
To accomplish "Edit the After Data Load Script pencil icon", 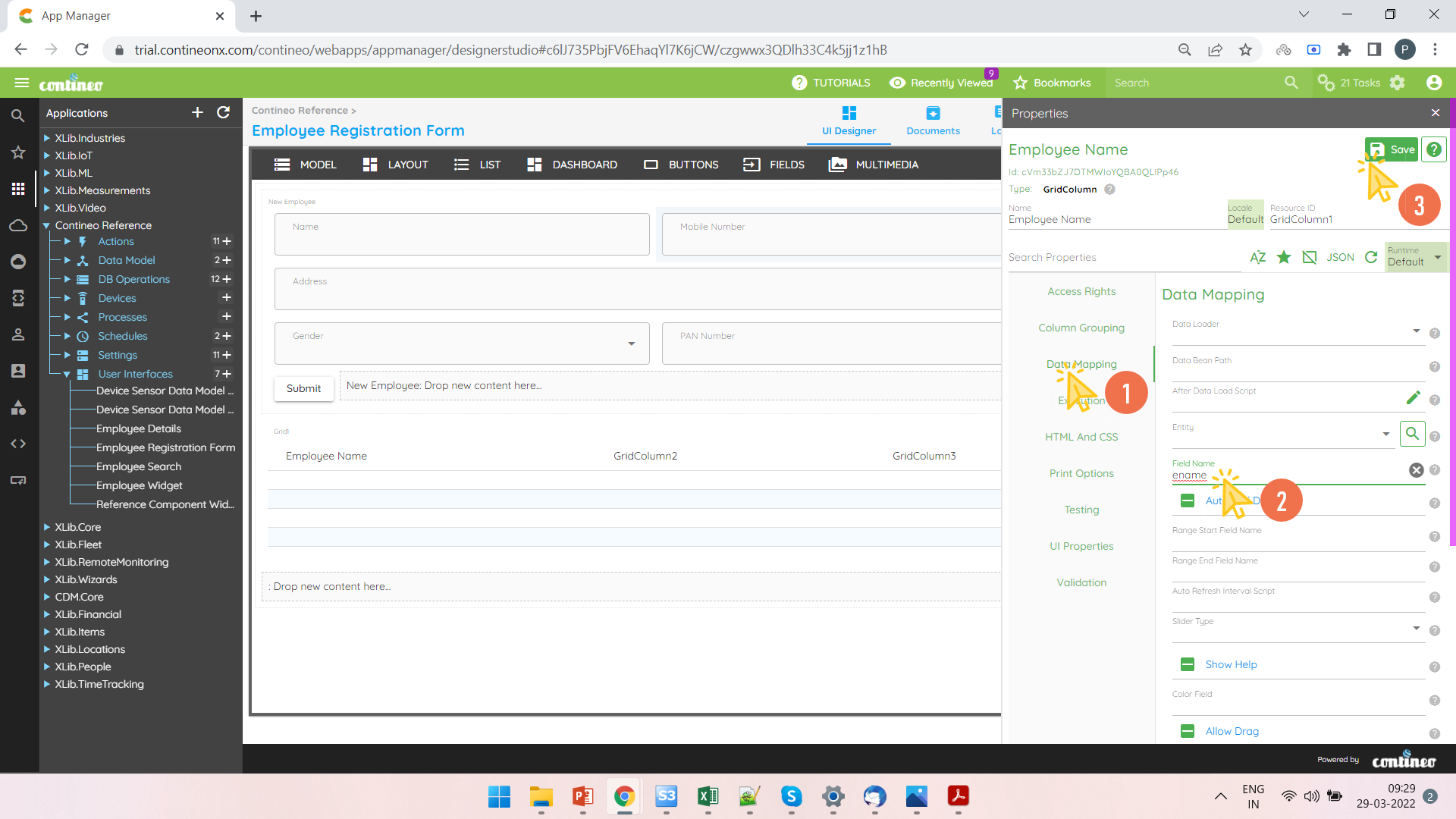I will [1413, 397].
